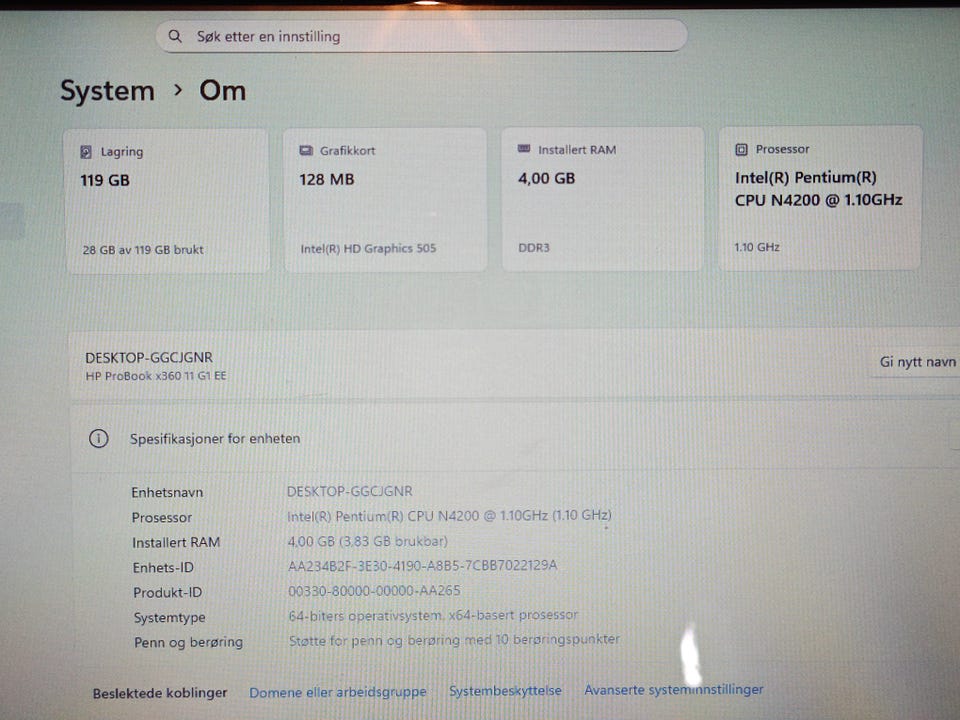960x720 pixels.
Task: Select 'Penn og berøring' support value
Action: tap(454, 640)
